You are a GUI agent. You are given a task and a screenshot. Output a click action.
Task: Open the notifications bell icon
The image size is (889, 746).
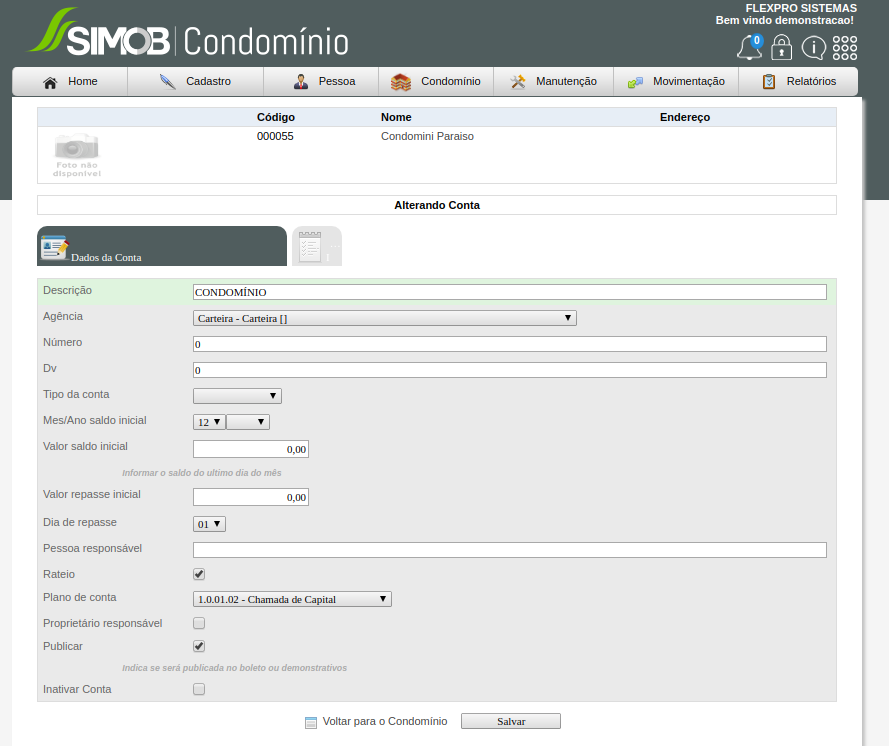(750, 48)
